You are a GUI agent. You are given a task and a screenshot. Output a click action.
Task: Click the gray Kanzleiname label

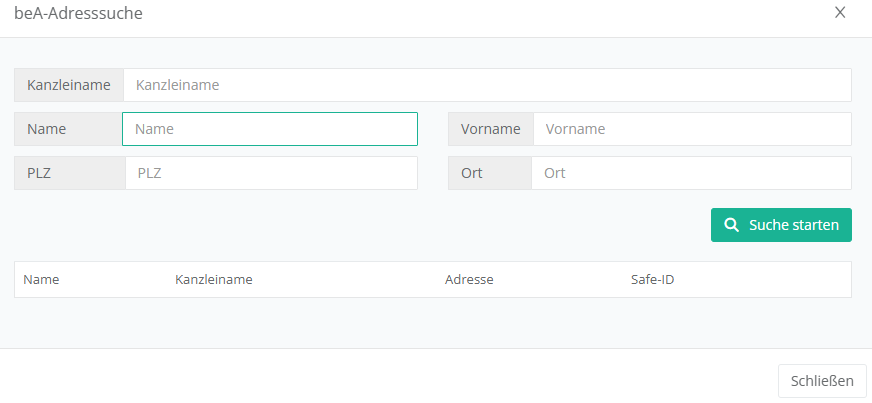tap(69, 85)
